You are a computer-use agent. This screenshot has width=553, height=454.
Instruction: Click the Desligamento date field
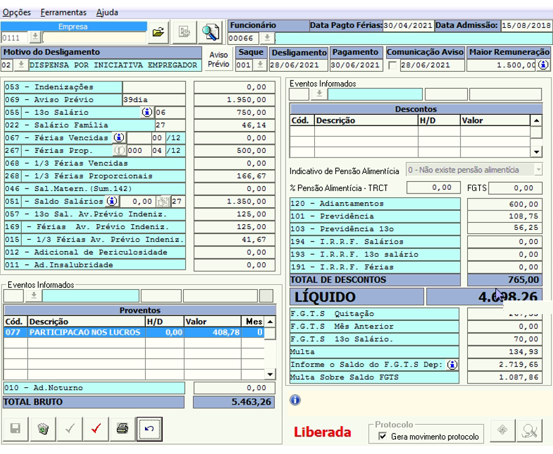tap(299, 65)
